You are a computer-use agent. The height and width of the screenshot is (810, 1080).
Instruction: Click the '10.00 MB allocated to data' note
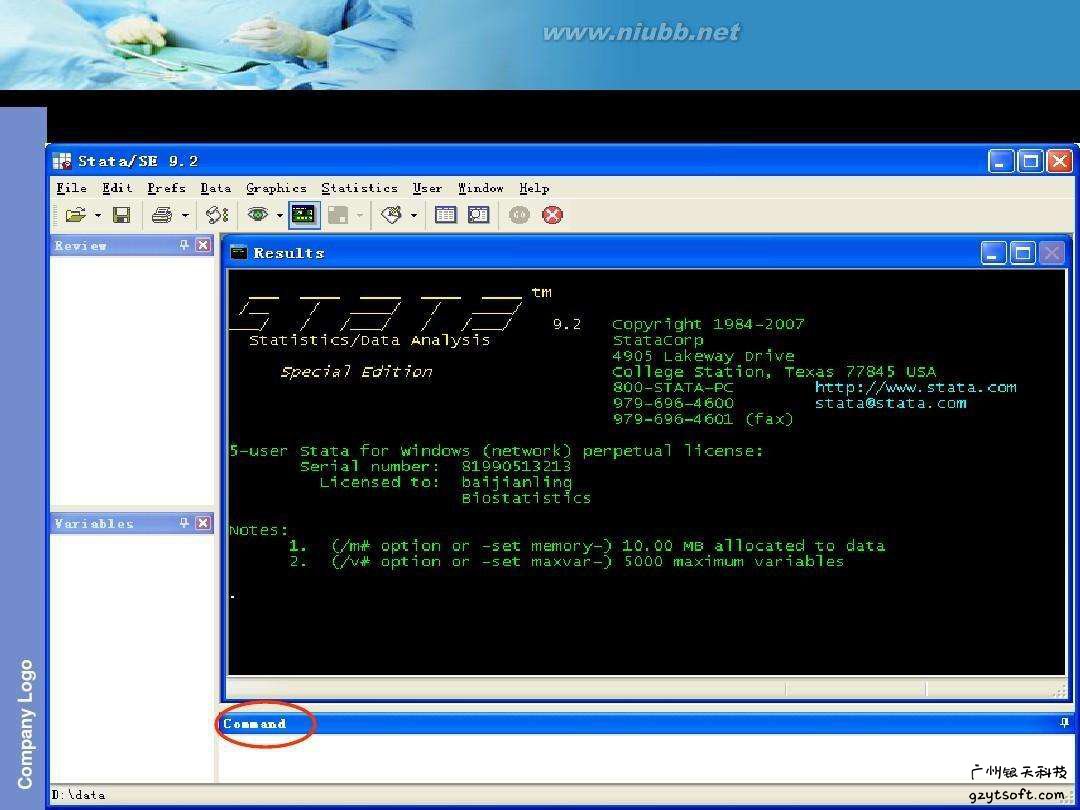coord(753,546)
